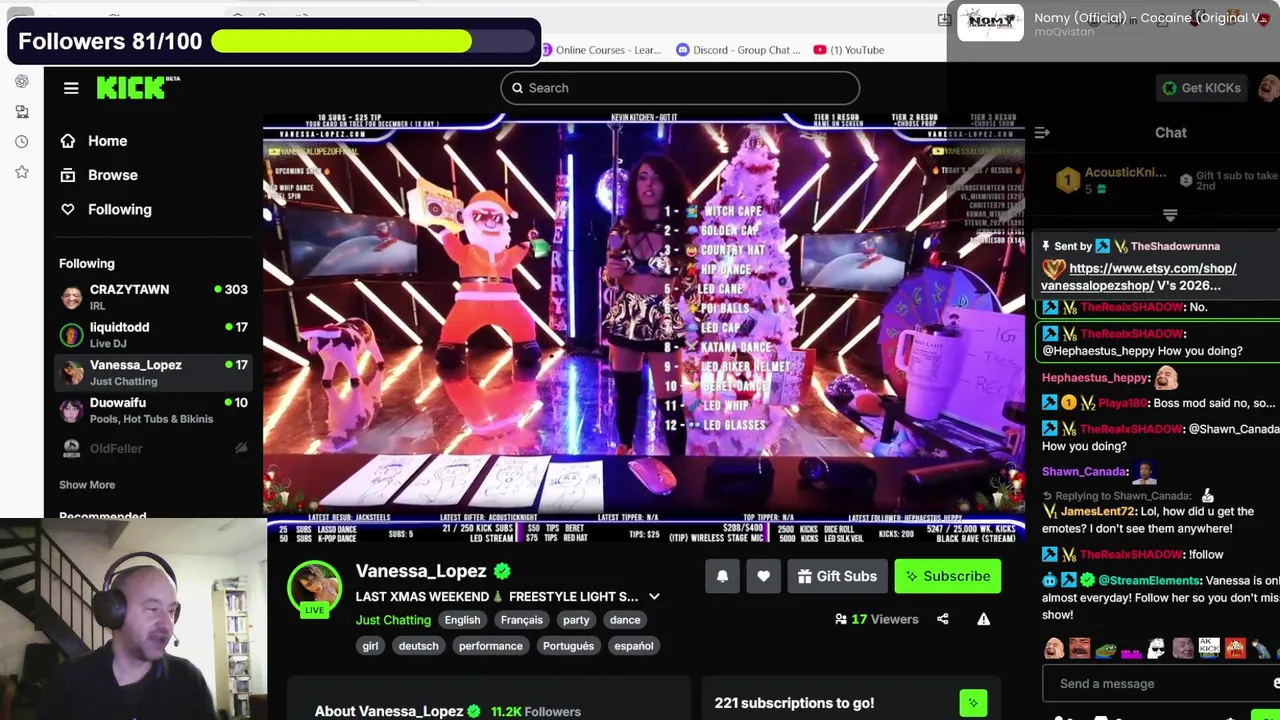
Task: Open the Just Chatting category link
Action: 393,620
